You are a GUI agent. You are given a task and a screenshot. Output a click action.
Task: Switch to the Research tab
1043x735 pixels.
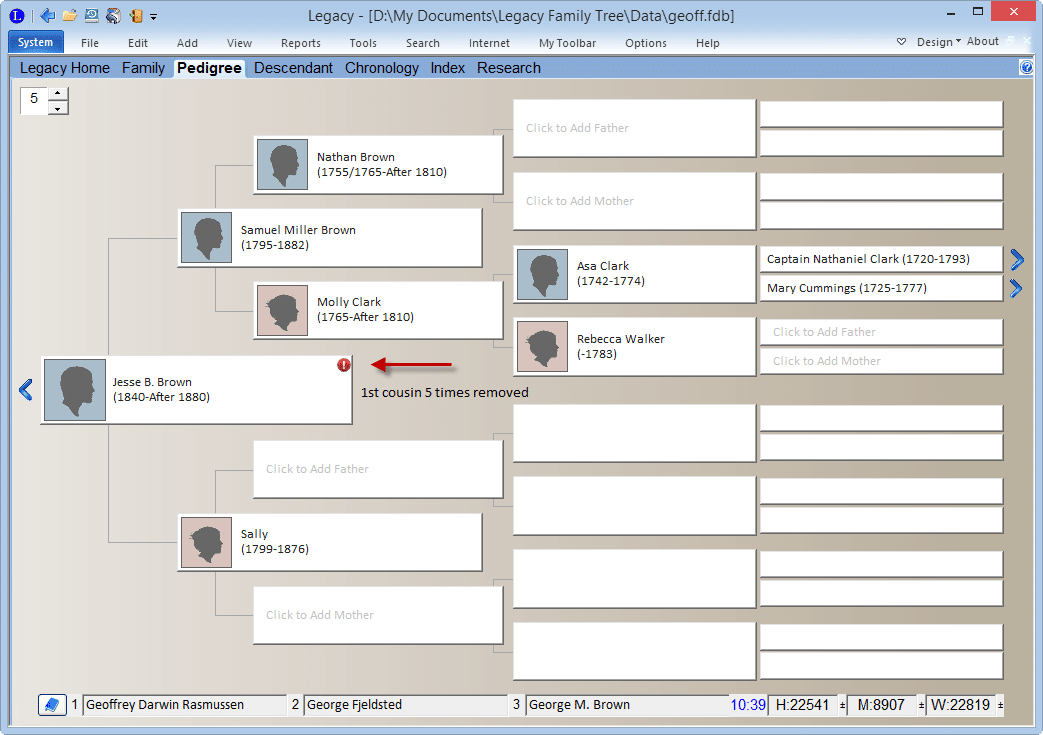(x=509, y=68)
